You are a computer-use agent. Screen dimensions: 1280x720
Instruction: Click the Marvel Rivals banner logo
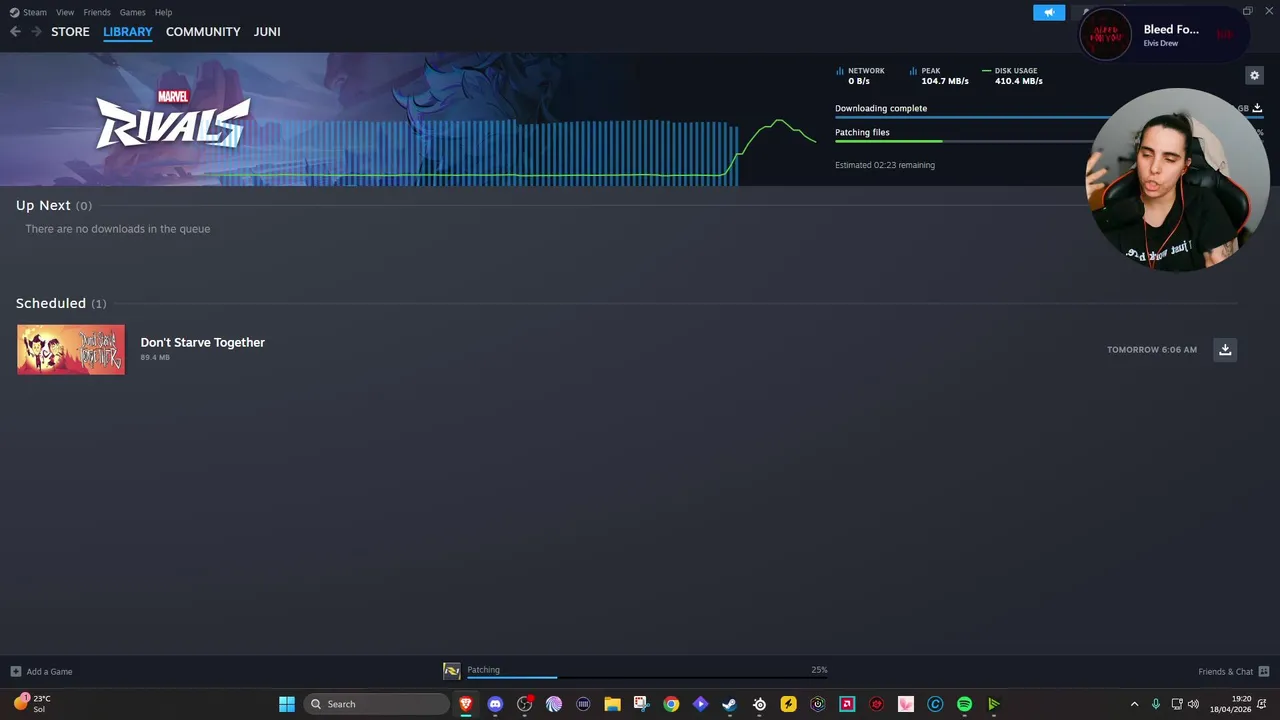pyautogui.click(x=172, y=119)
